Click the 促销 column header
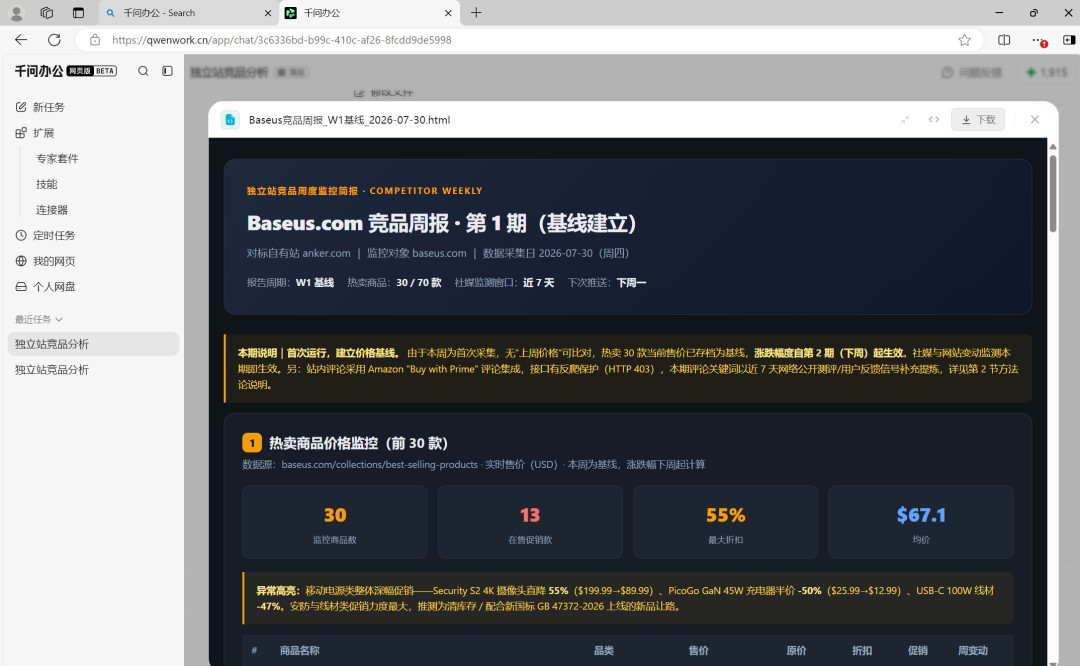The height and width of the screenshot is (666, 1080). [917, 650]
